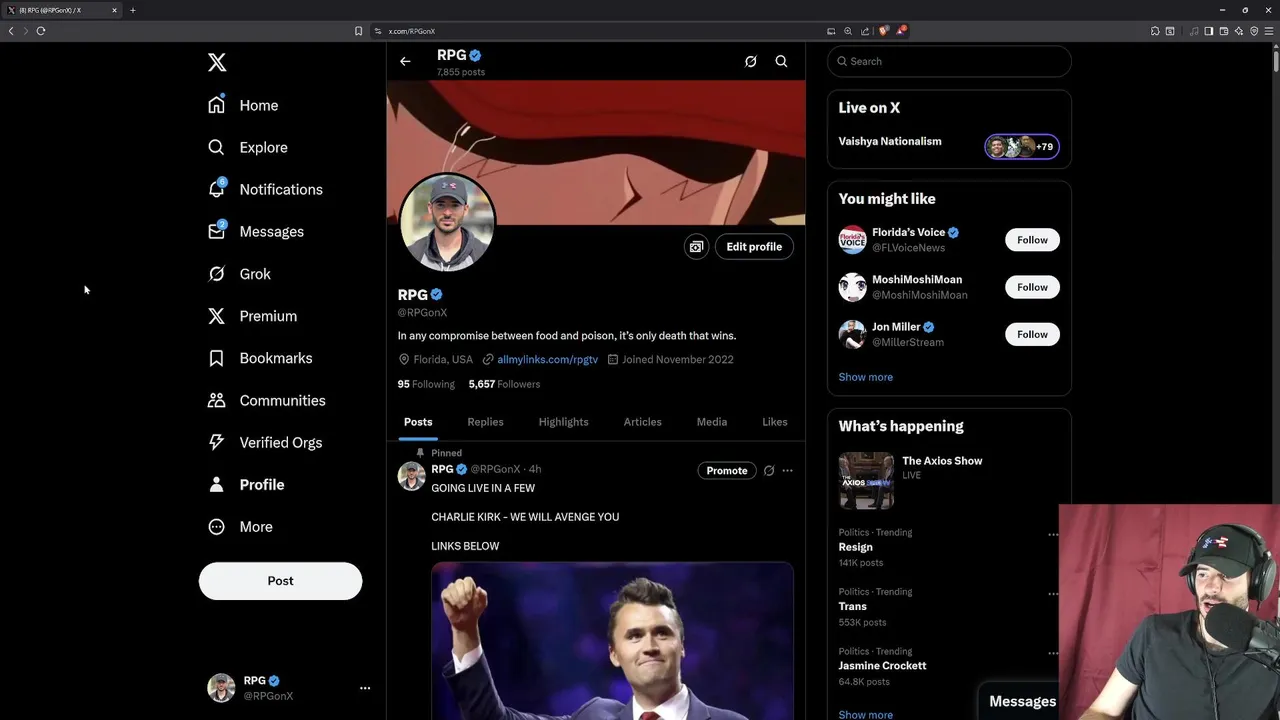
Task: Go back with the header arrow
Action: pyautogui.click(x=405, y=62)
